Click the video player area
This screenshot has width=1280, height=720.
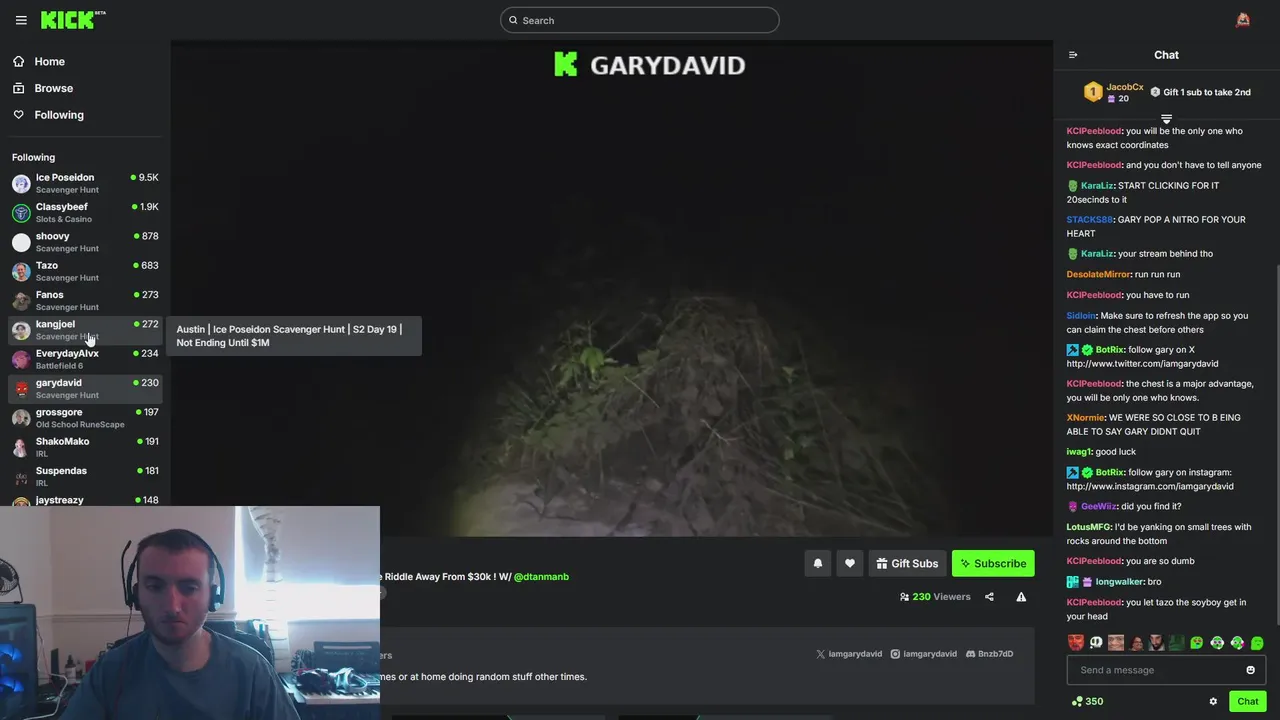(611, 288)
